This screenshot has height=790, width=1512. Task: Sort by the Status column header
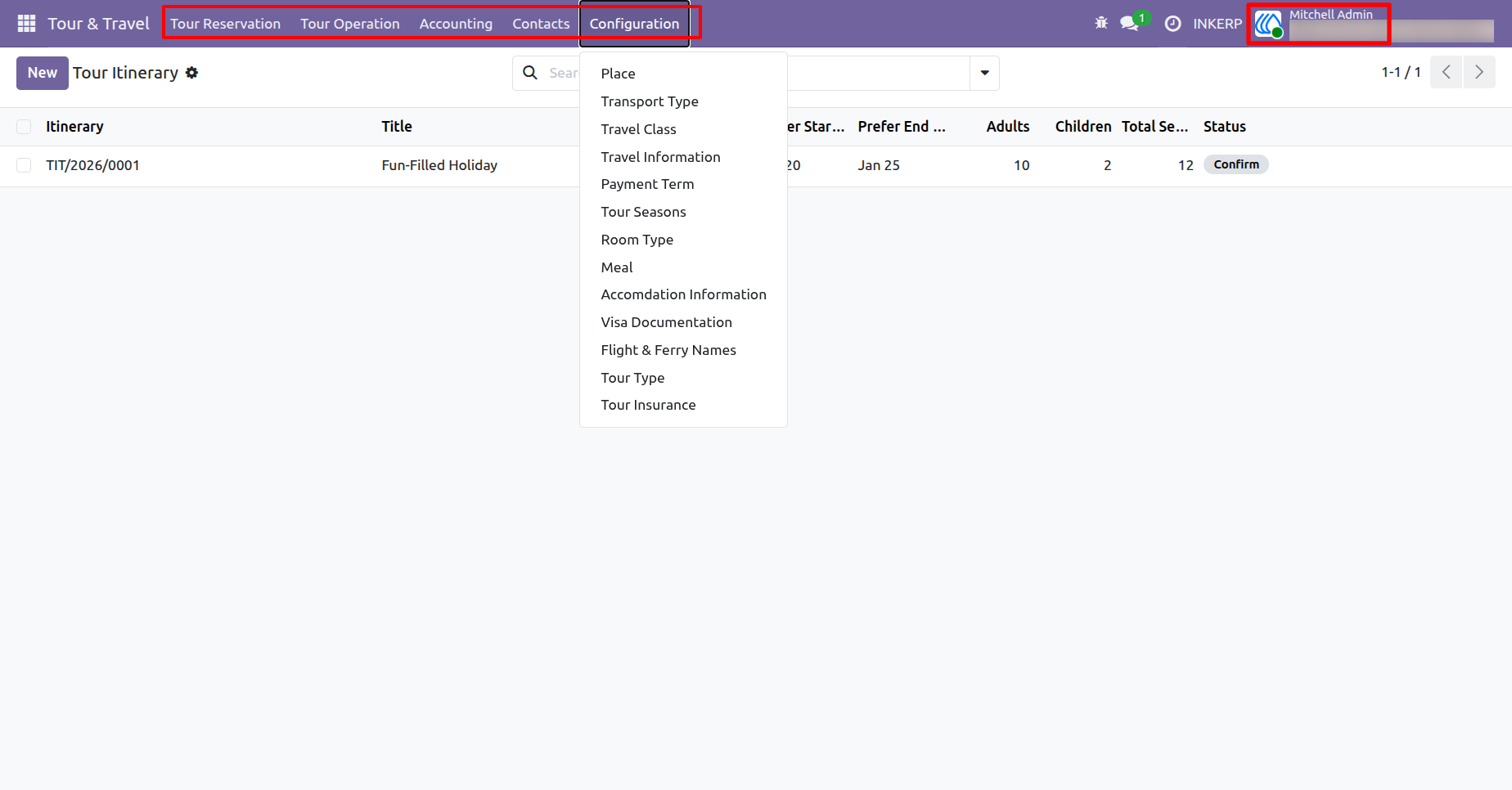(x=1224, y=127)
